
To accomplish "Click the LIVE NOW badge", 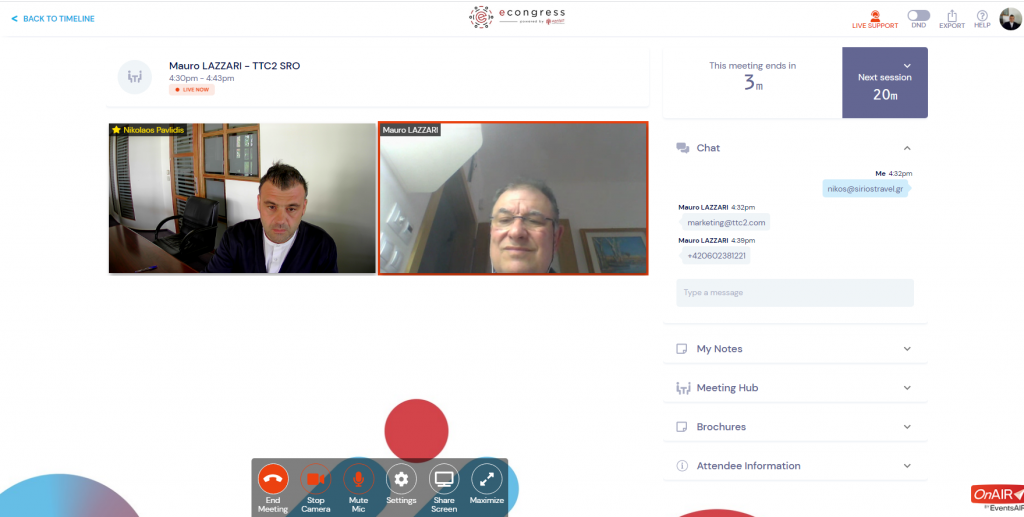I will [x=192, y=89].
